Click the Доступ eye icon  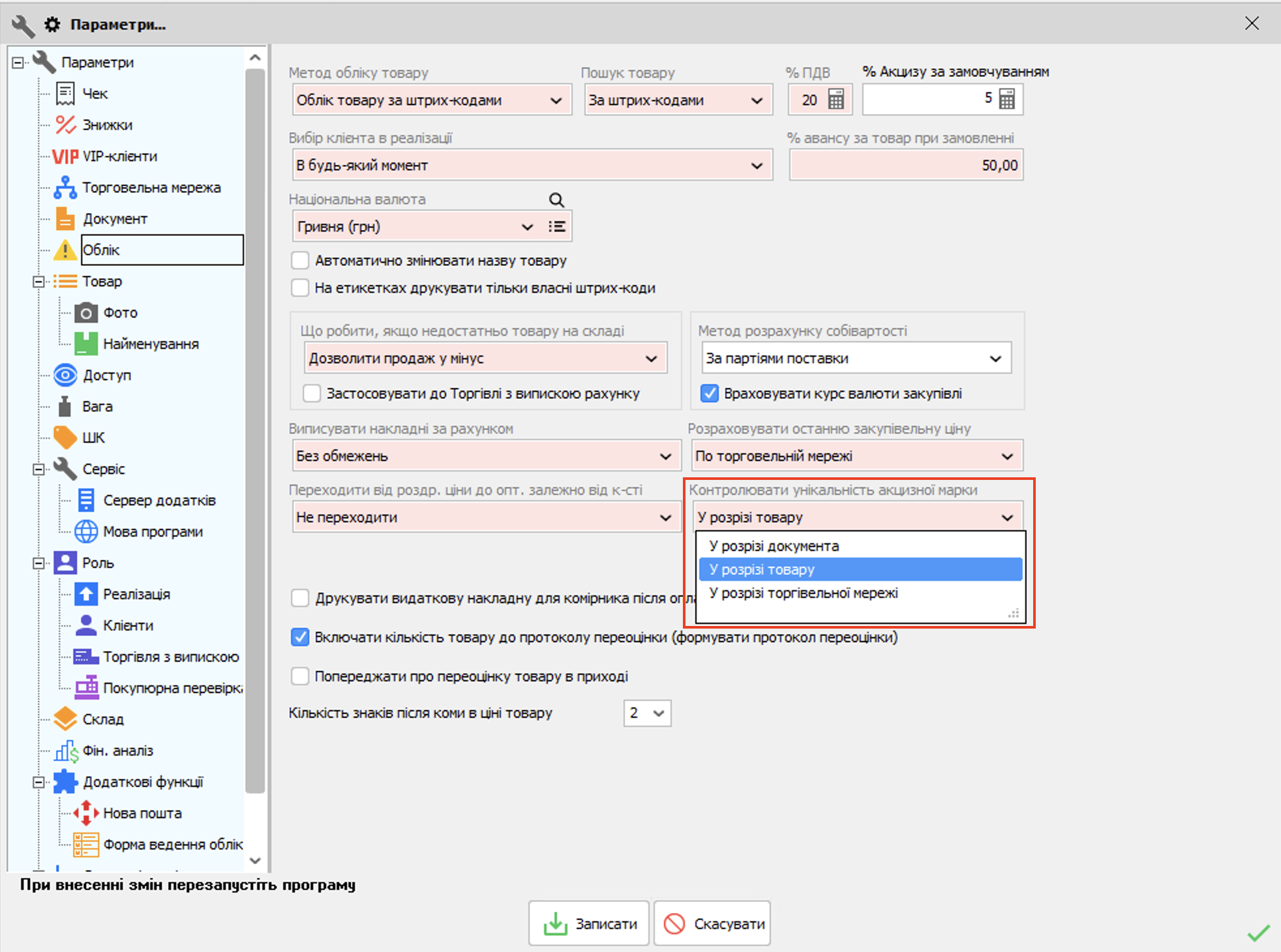pyautogui.click(x=65, y=375)
